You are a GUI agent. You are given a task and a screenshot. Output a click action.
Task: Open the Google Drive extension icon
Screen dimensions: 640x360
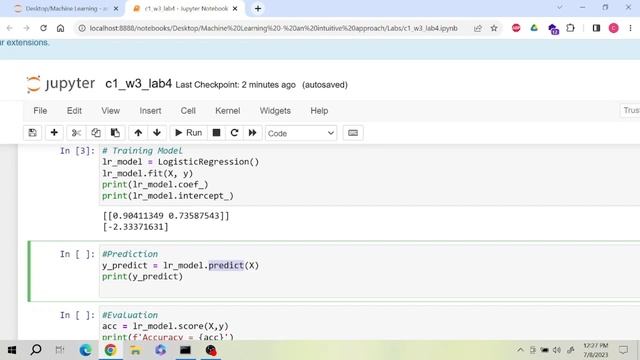[534, 28]
